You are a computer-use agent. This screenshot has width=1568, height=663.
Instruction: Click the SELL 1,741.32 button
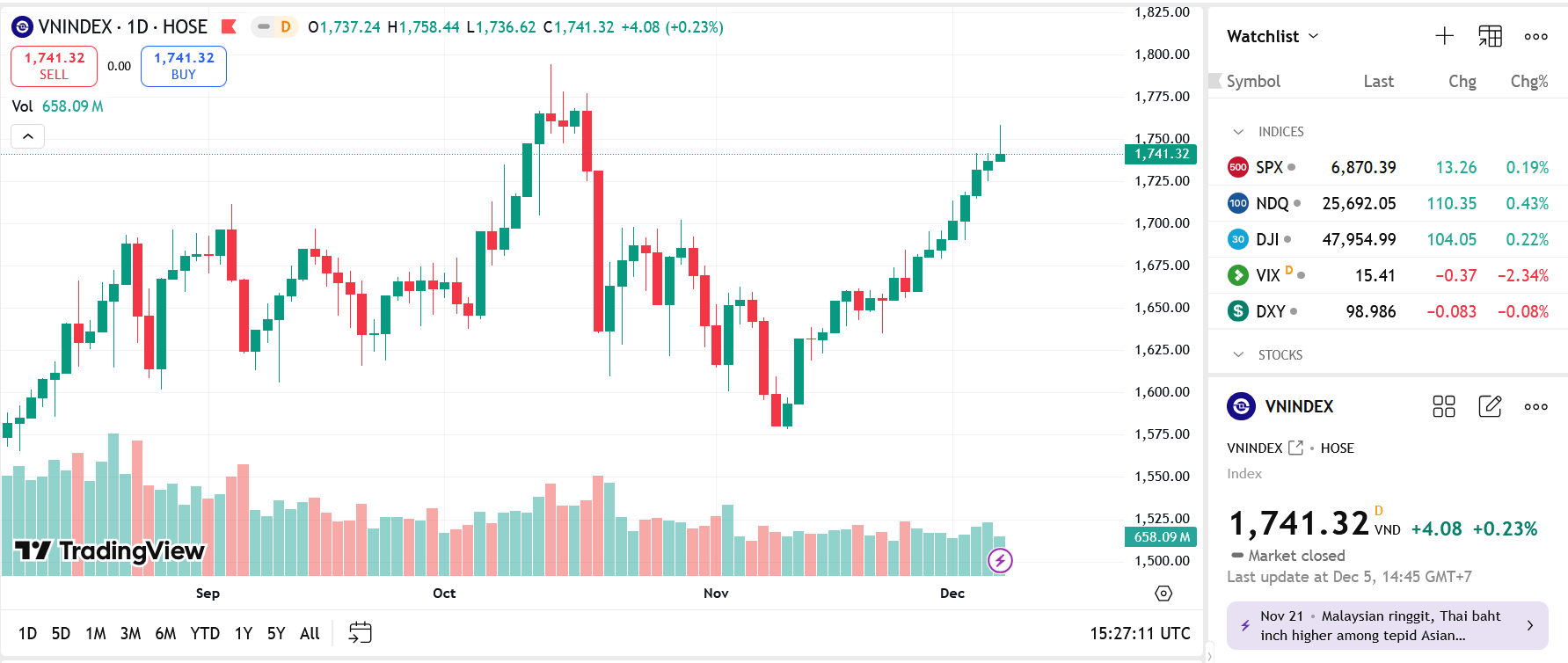pyautogui.click(x=54, y=66)
